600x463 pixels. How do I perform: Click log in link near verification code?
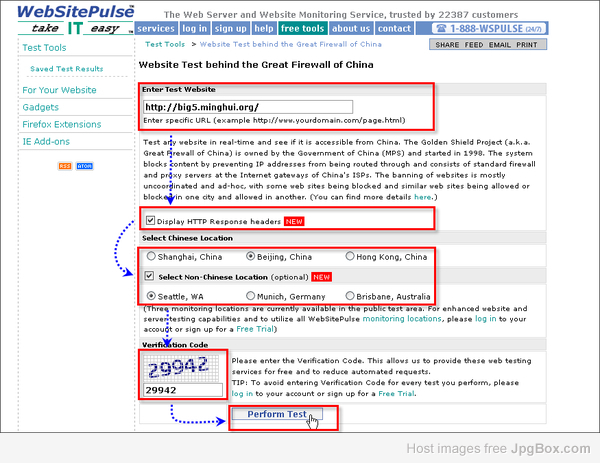point(242,394)
